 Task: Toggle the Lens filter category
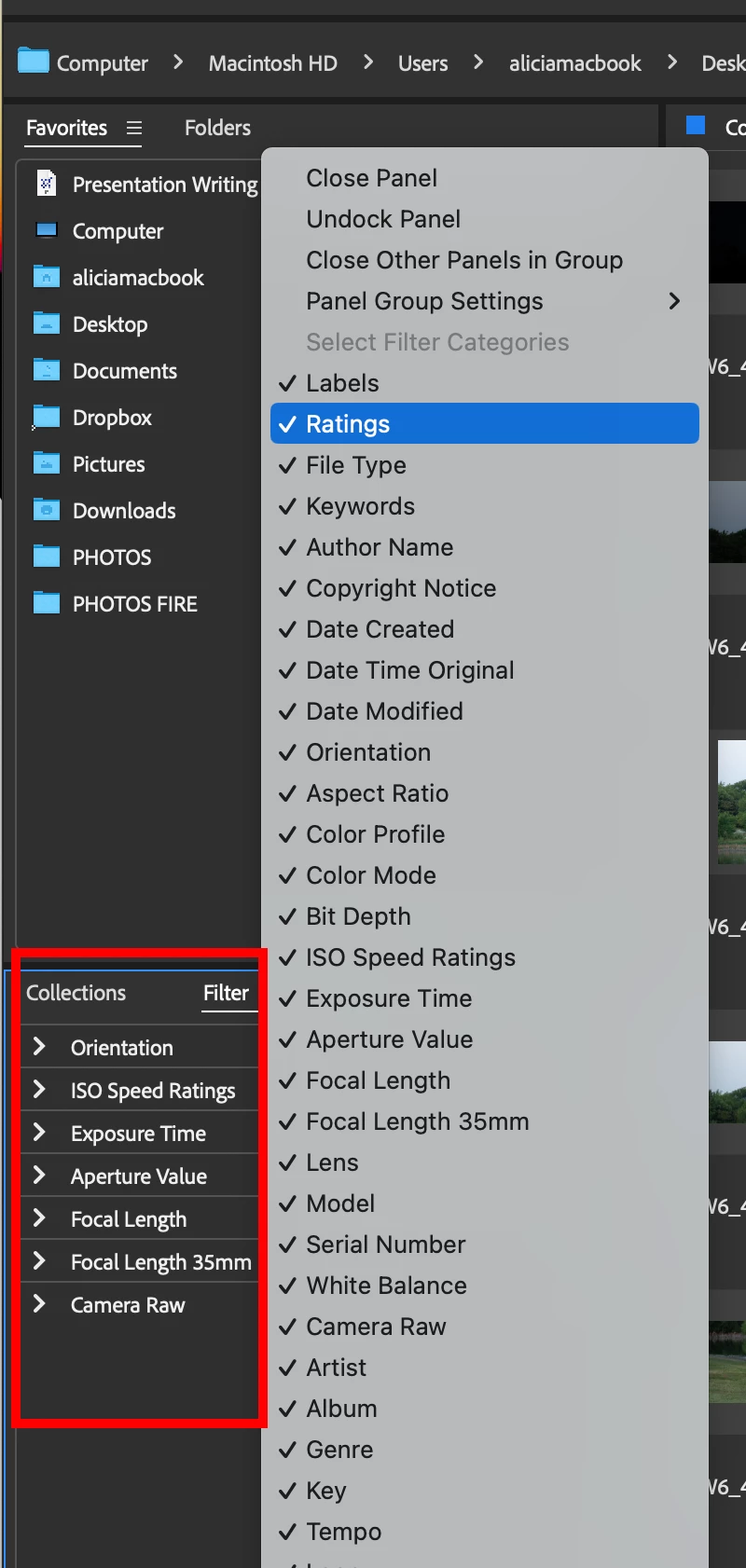point(484,1162)
